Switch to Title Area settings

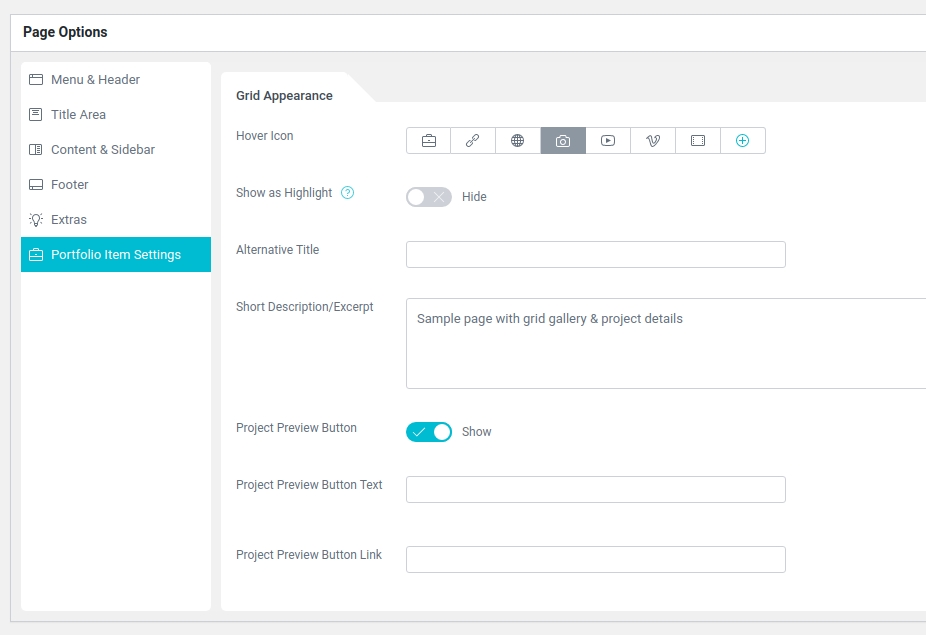pos(78,115)
